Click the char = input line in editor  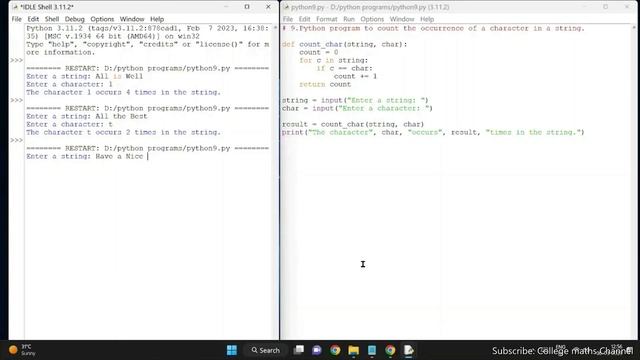[x=357, y=108]
